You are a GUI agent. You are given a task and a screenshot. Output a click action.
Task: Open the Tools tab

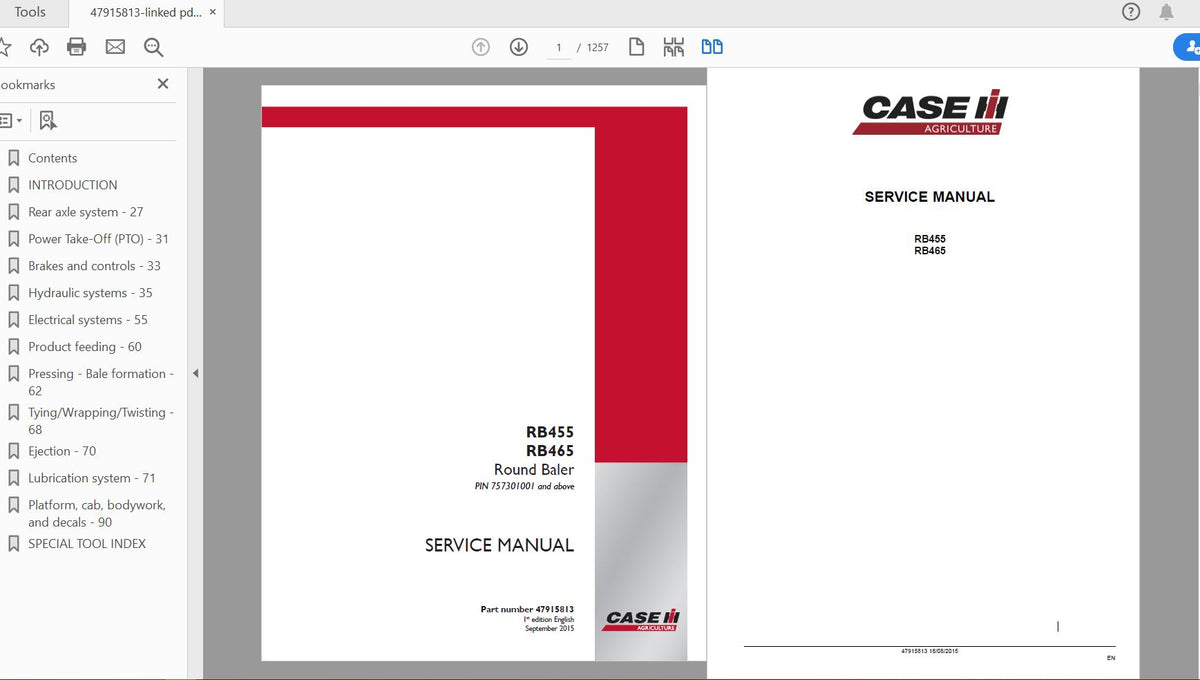(30, 12)
